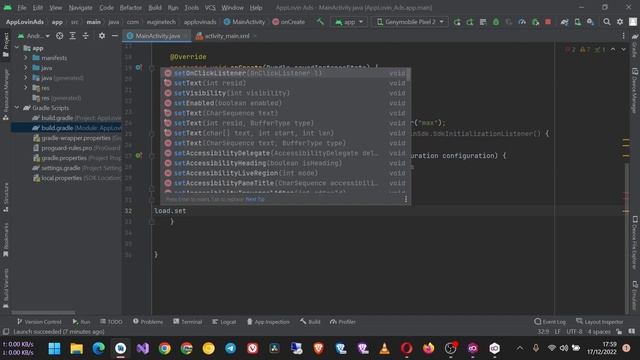Choose setVisibility(int visibility) suggestion
The height and width of the screenshot is (360, 640).
[x=285, y=93]
